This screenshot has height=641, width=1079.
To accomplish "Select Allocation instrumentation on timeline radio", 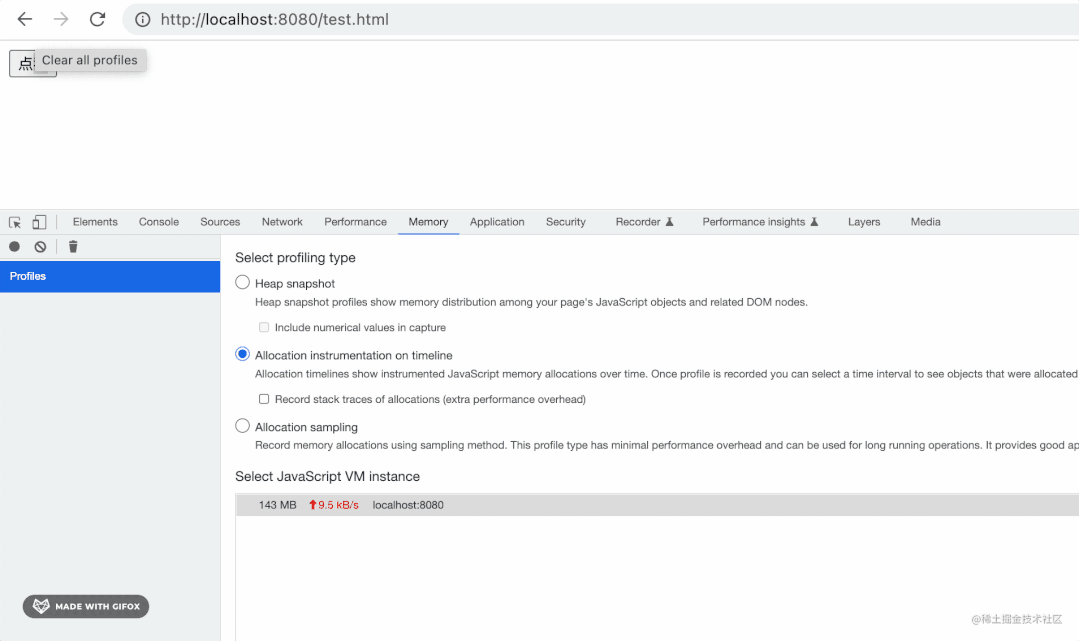I will [x=242, y=354].
